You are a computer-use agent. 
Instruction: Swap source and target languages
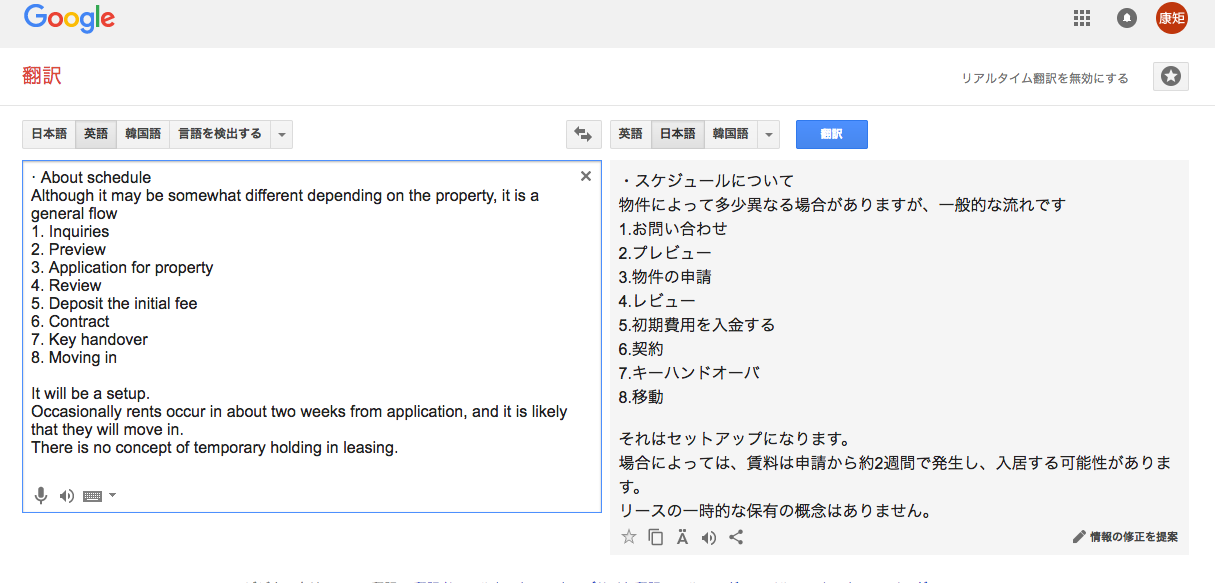coord(584,134)
